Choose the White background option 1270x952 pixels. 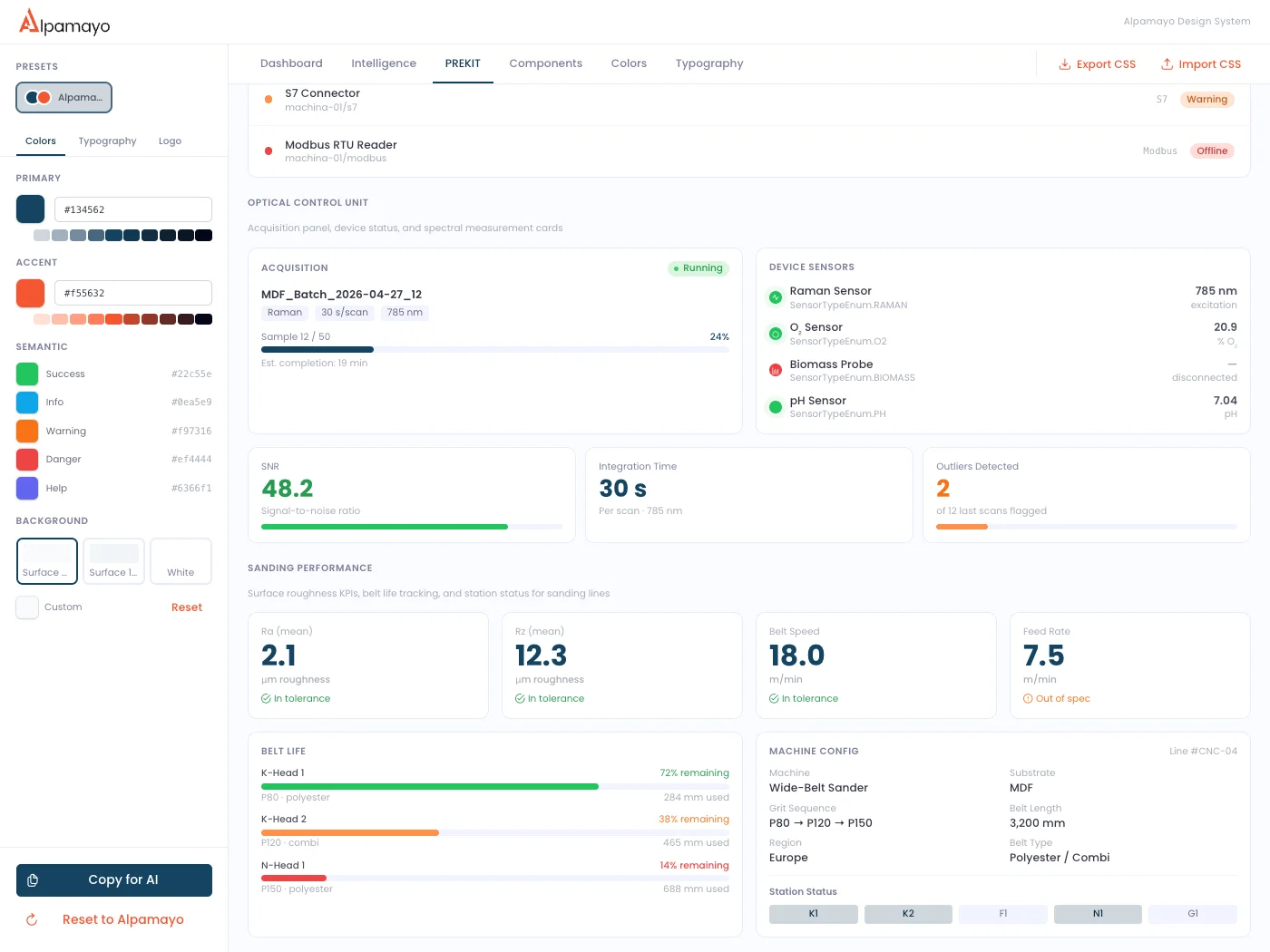pos(181,561)
